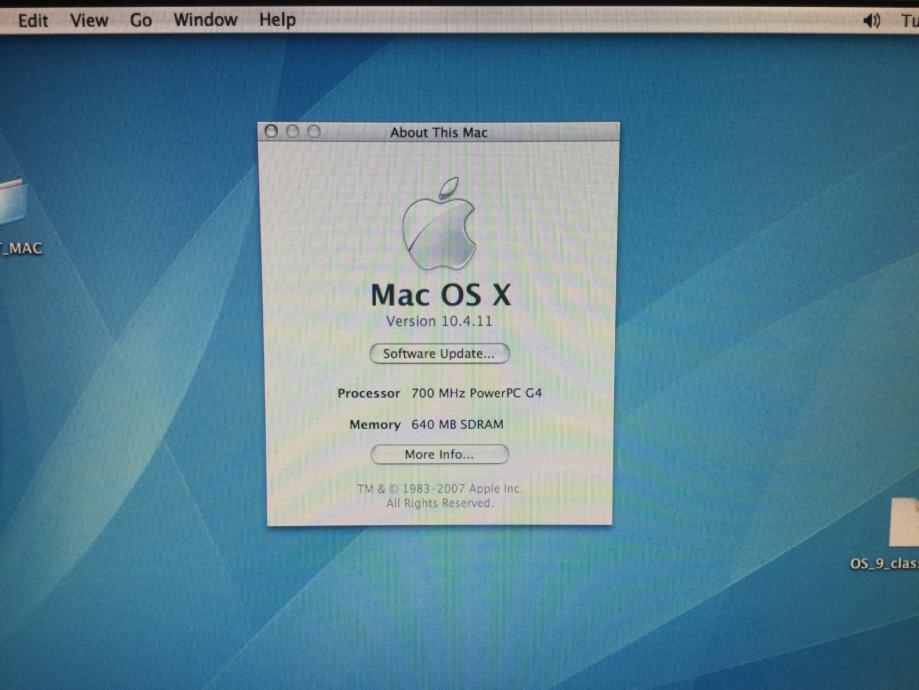This screenshot has height=690, width=919.
Task: Click the About This Mac title bar
Action: pos(439,132)
